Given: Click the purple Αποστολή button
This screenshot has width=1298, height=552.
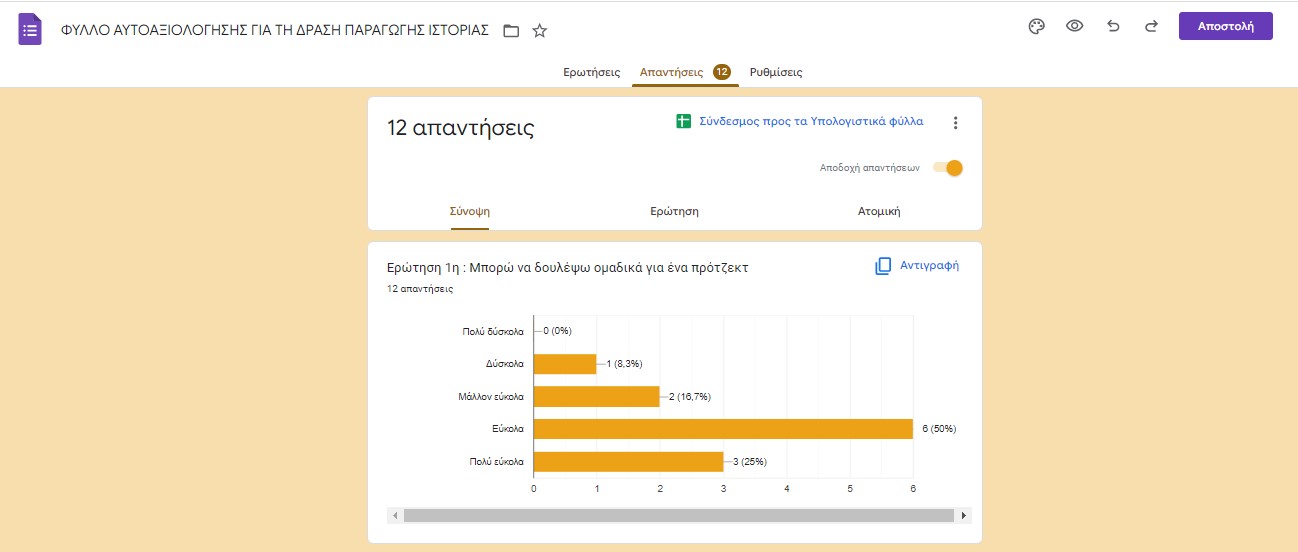Looking at the screenshot, I should 1226,26.
